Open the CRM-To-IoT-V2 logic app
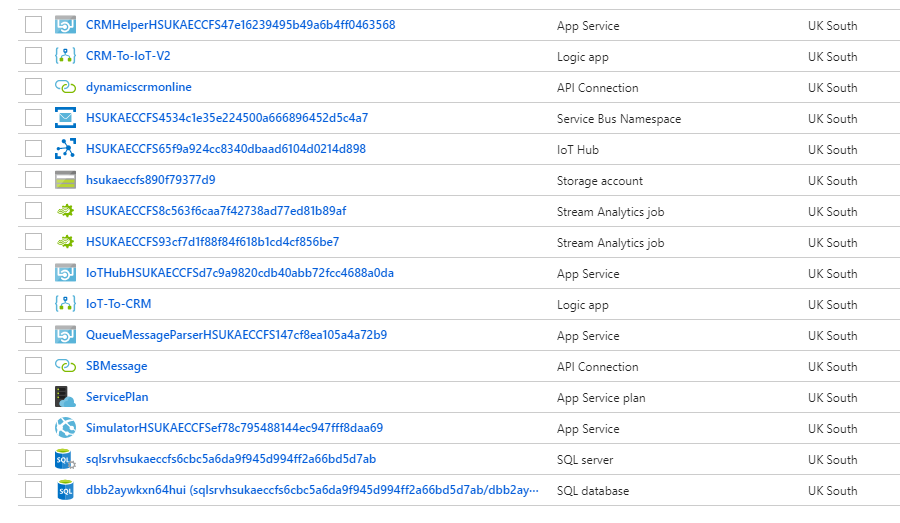The image size is (900, 523). (x=128, y=56)
